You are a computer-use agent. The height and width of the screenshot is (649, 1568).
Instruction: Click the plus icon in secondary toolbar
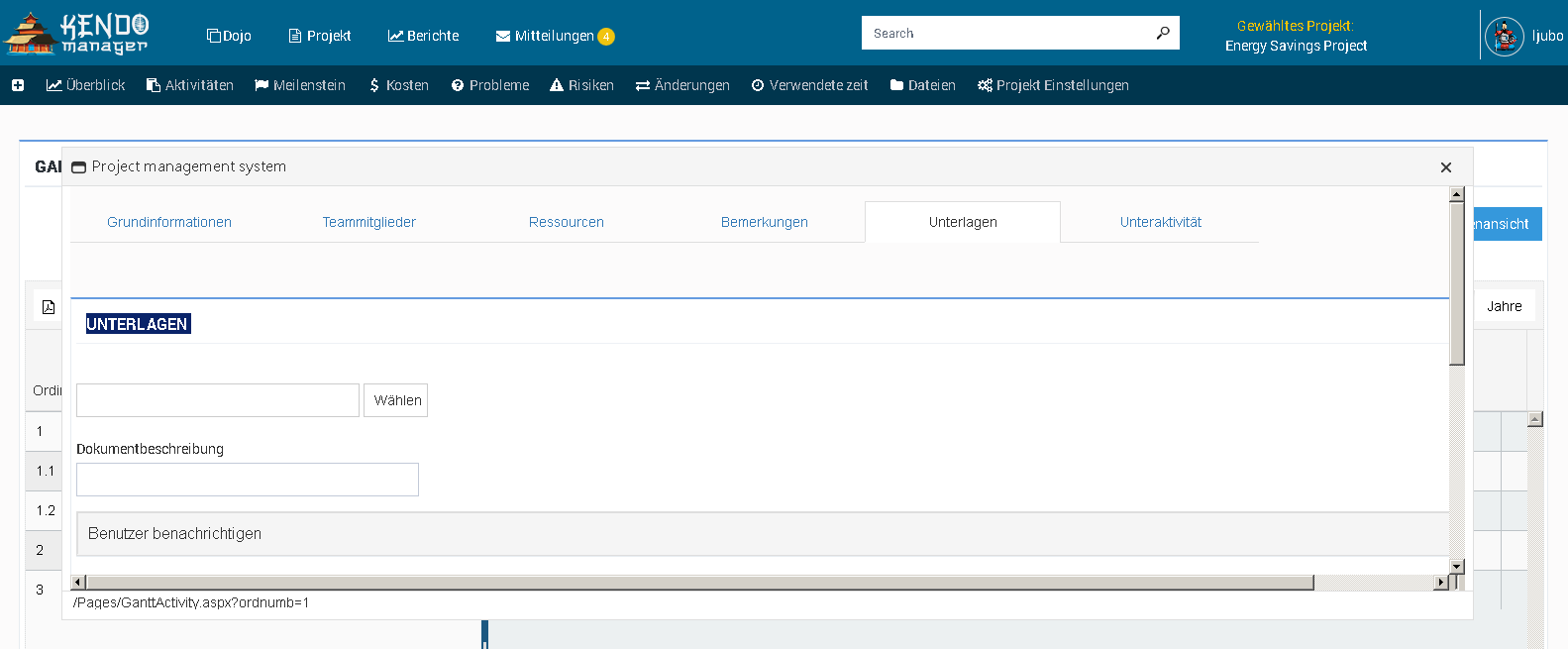point(18,85)
